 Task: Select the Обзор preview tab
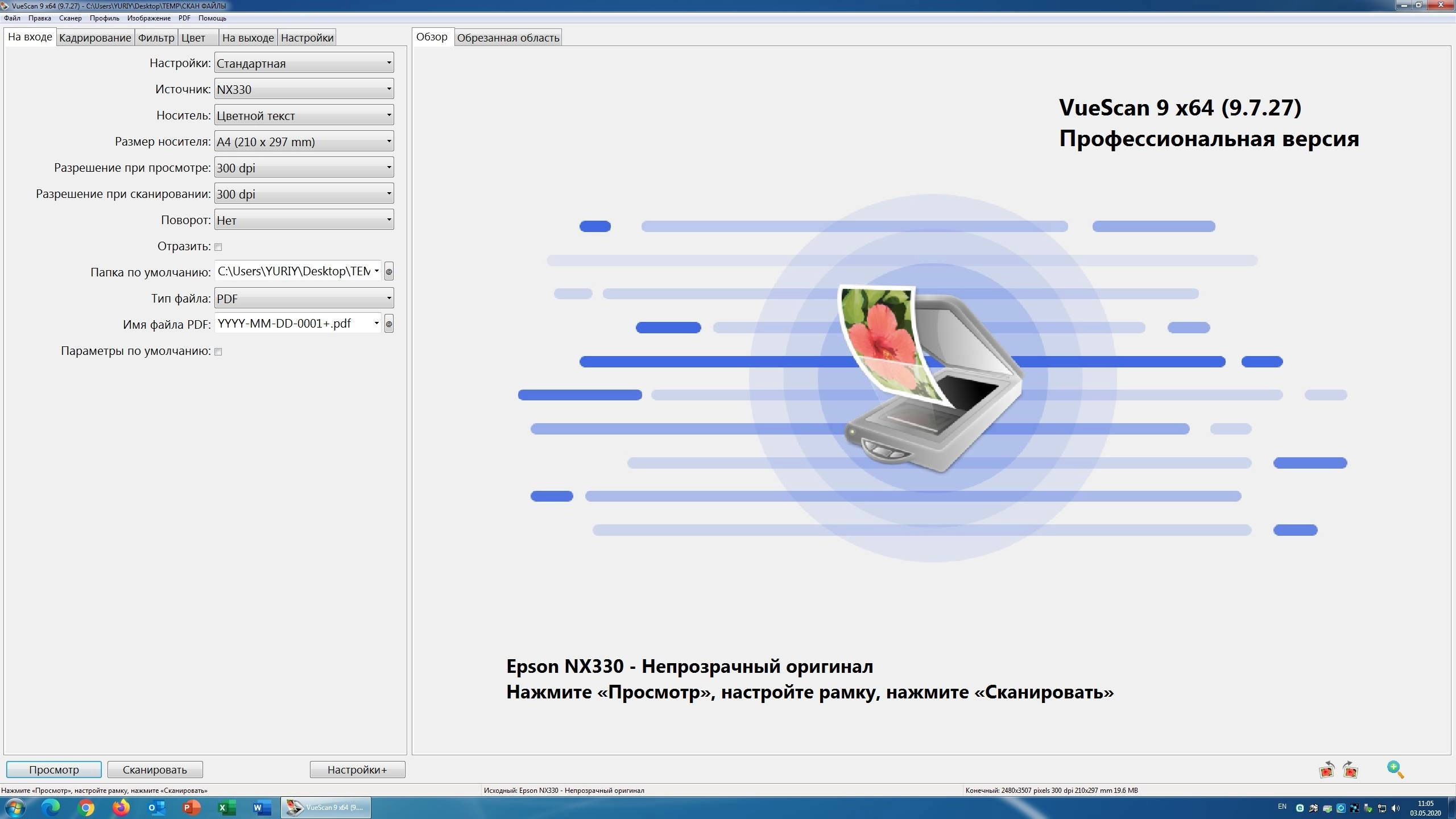[432, 37]
